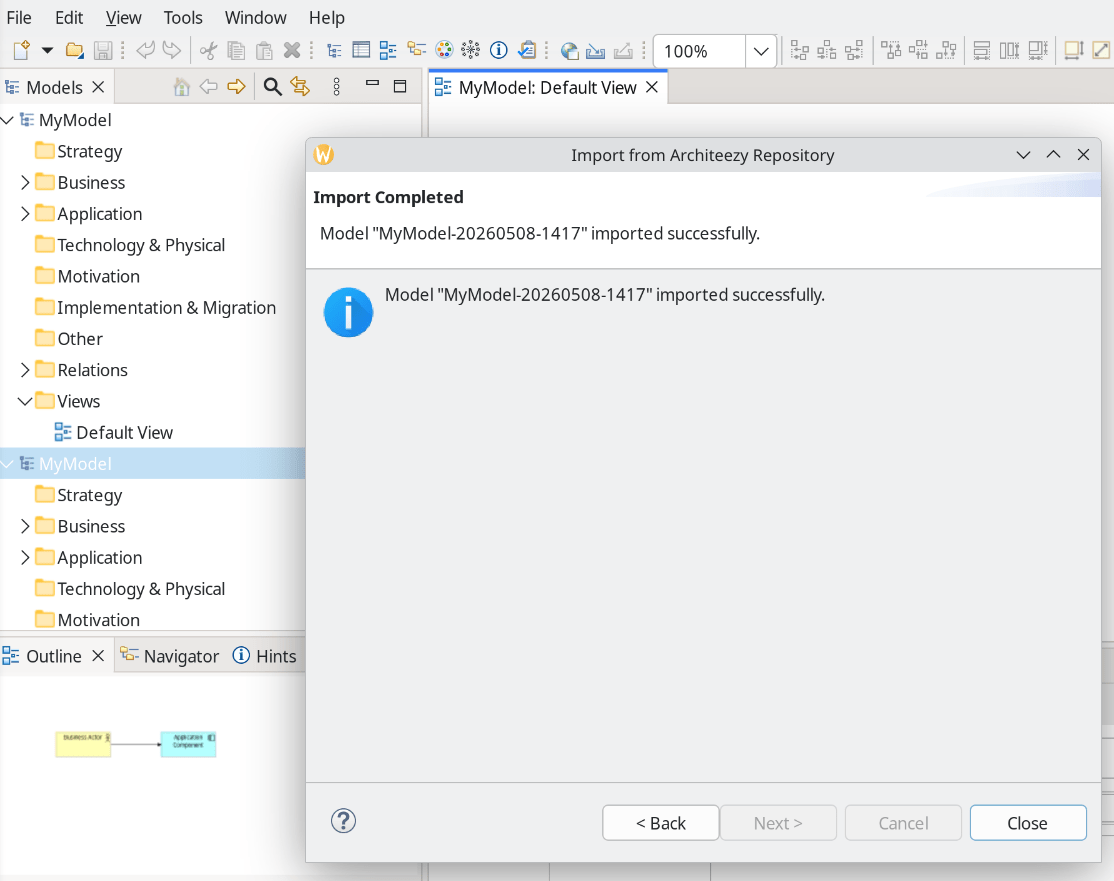Open the Help menu
This screenshot has width=1114, height=881.
coord(327,17)
